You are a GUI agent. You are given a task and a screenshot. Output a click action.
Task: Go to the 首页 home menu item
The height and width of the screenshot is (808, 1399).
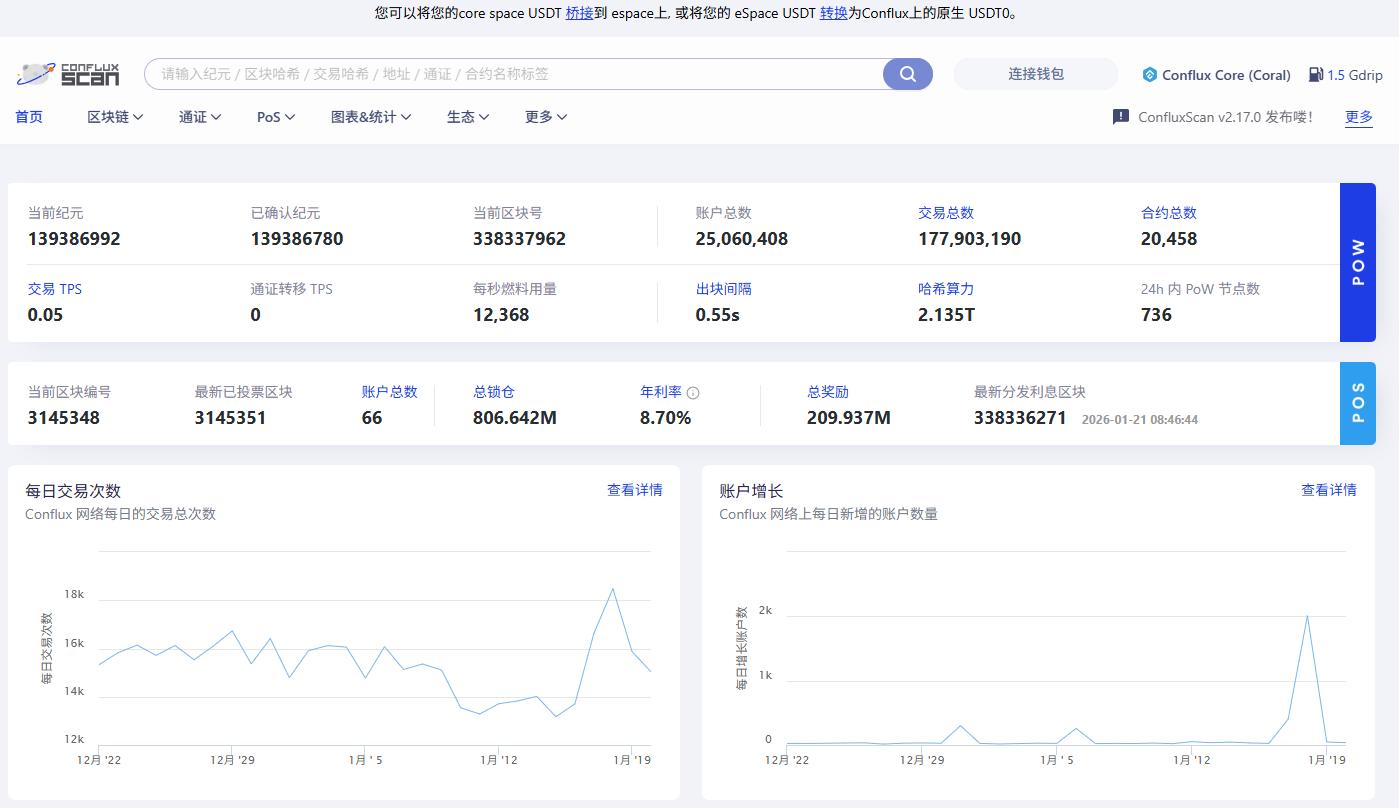tap(29, 117)
